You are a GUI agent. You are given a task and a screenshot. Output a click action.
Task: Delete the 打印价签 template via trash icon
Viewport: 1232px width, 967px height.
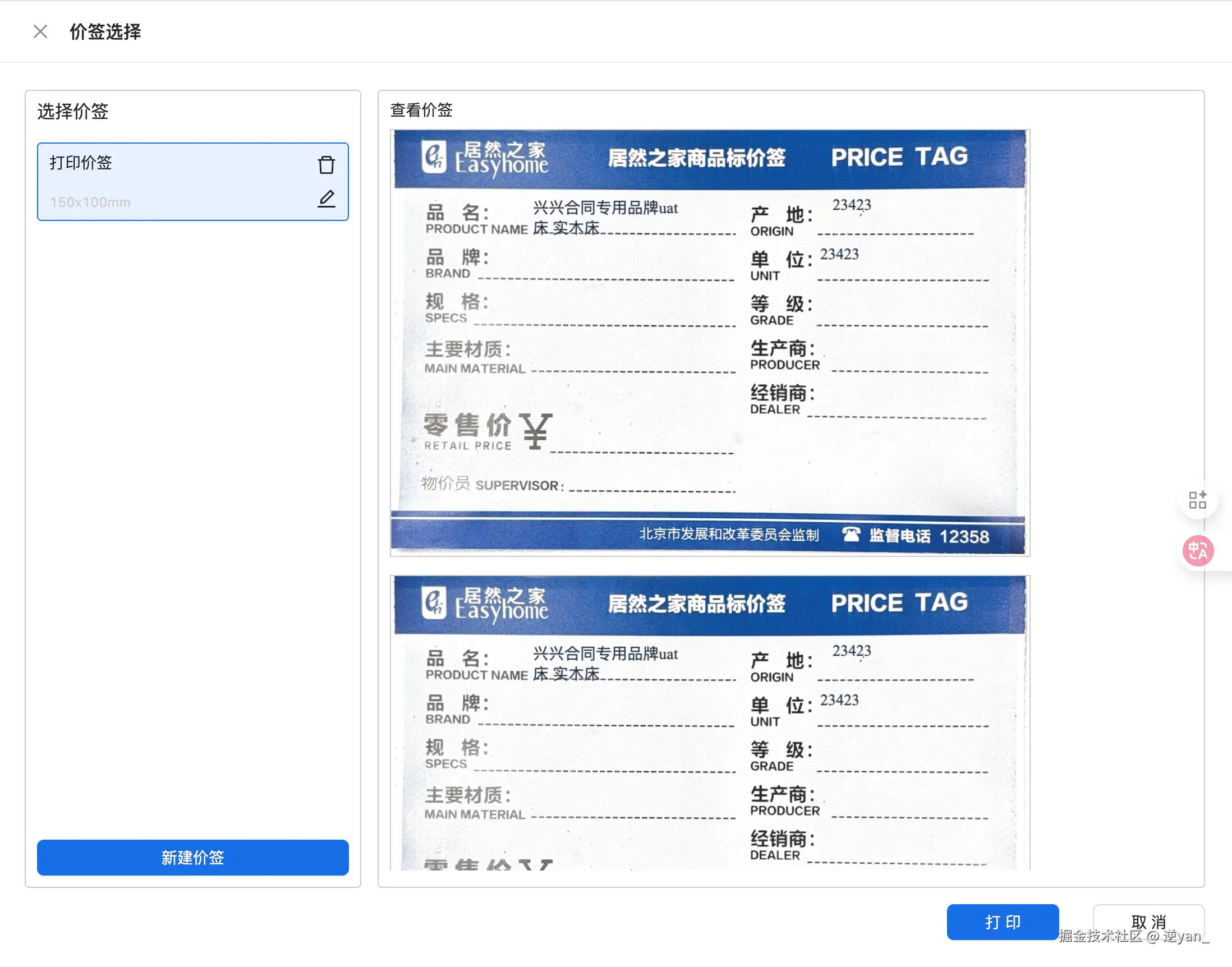[x=326, y=165]
